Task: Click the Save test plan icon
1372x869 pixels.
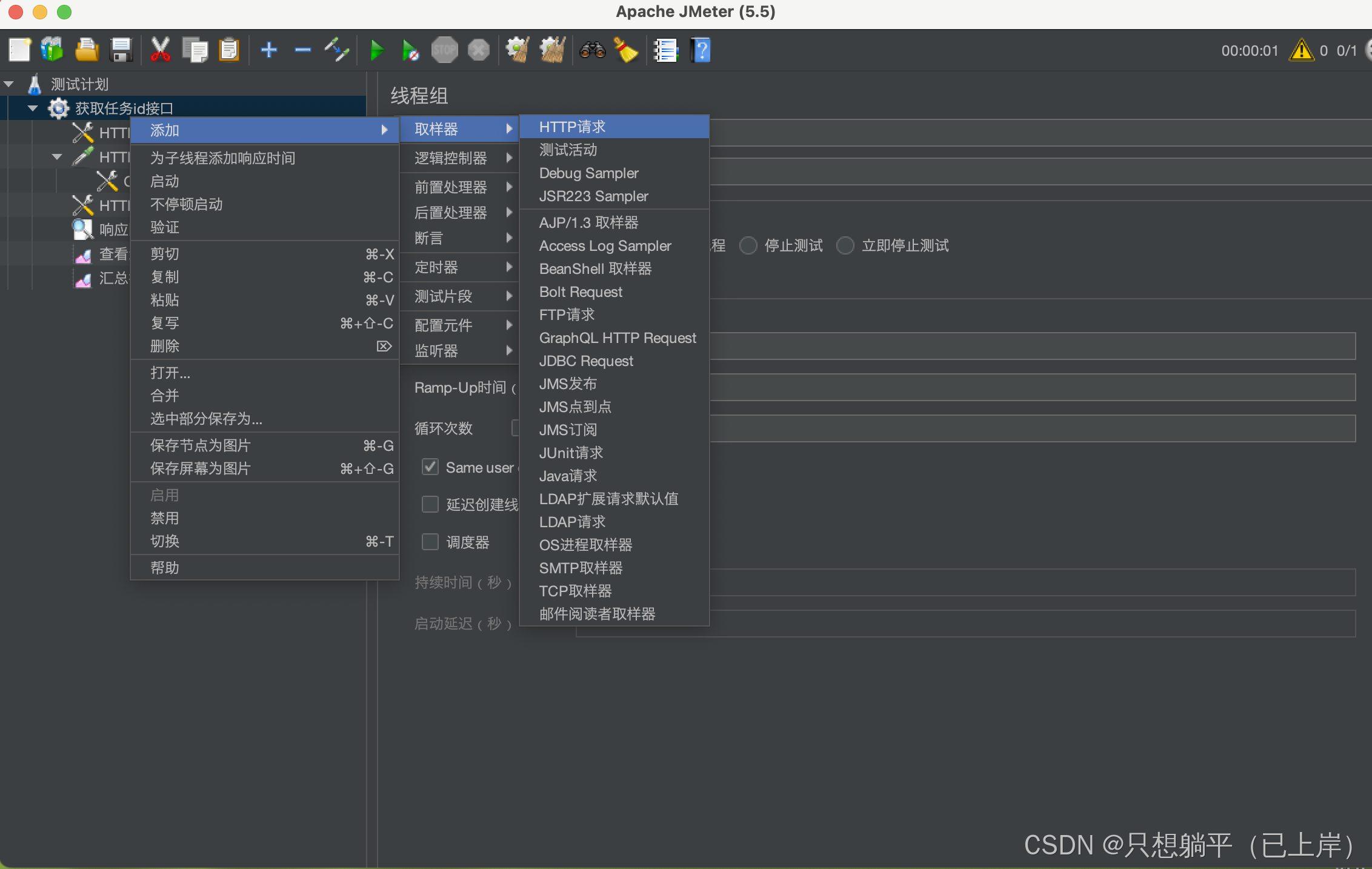Action: (x=121, y=50)
